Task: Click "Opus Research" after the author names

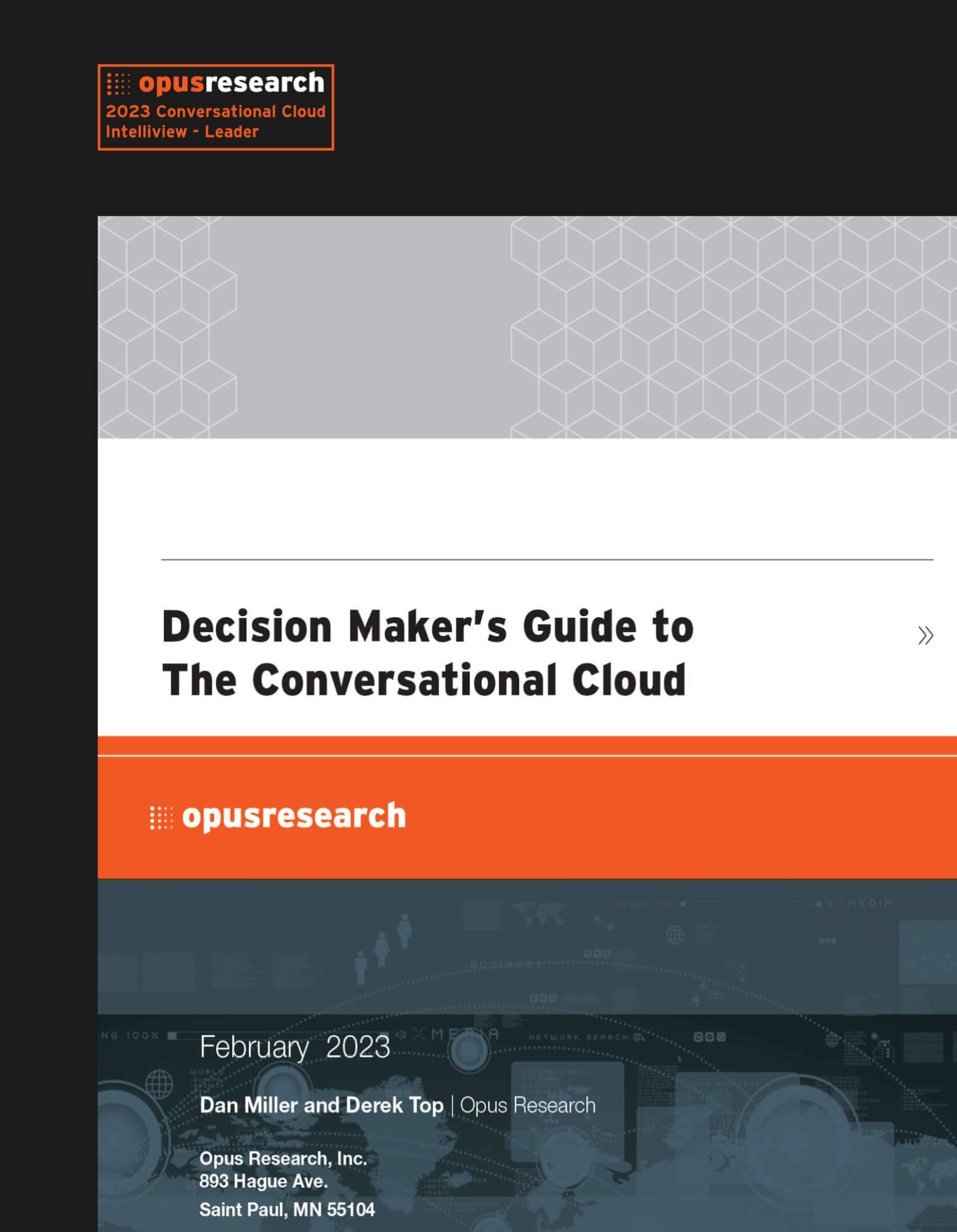Action: pyautogui.click(x=528, y=1105)
